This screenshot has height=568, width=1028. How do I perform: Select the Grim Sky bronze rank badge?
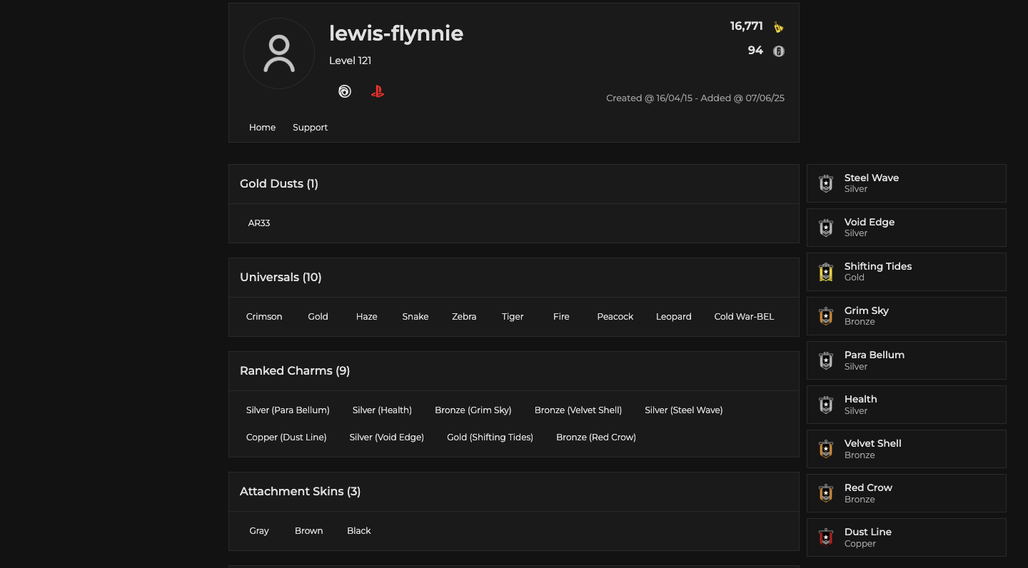[x=826, y=316]
